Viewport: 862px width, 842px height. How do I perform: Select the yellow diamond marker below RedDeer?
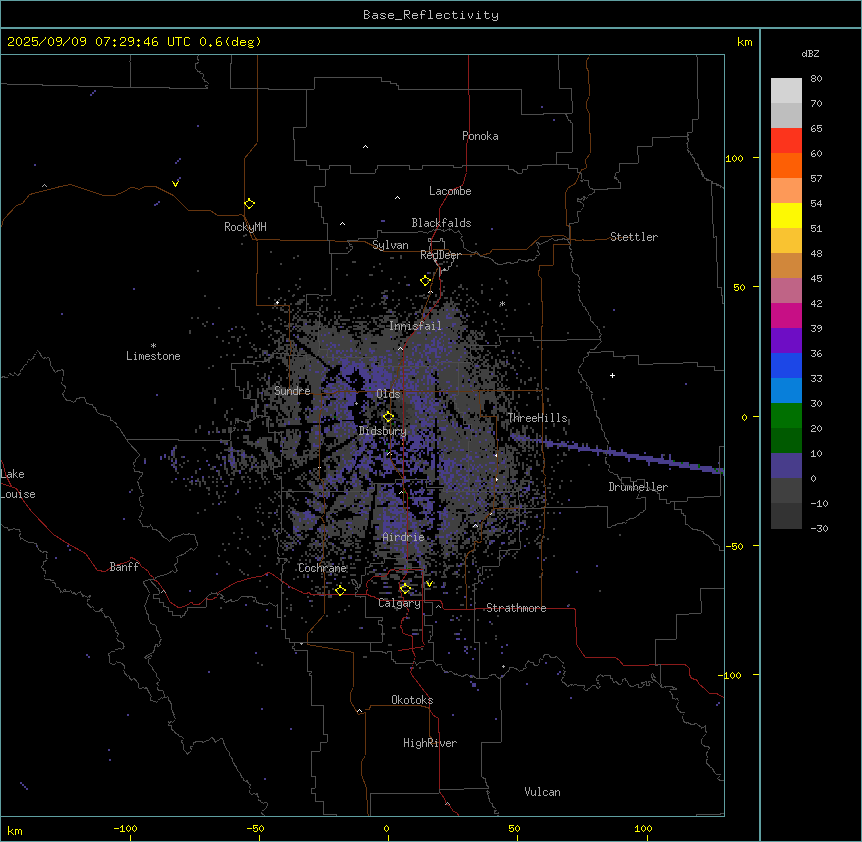pos(426,280)
